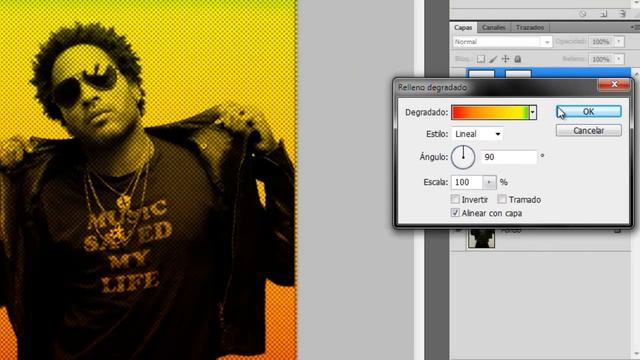
Task: Click the Ángulo field showing 90
Action: [x=509, y=157]
